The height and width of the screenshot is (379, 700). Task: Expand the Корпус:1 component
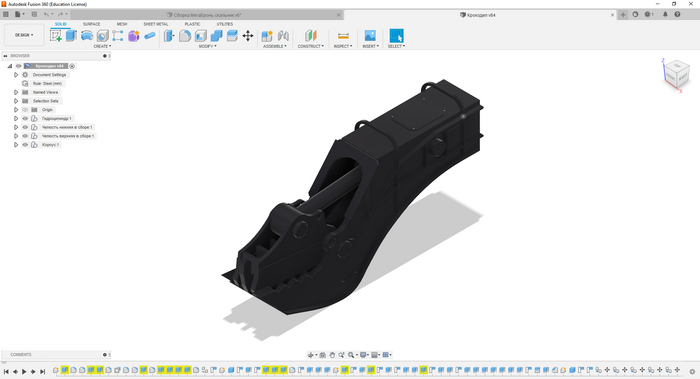pyautogui.click(x=16, y=145)
